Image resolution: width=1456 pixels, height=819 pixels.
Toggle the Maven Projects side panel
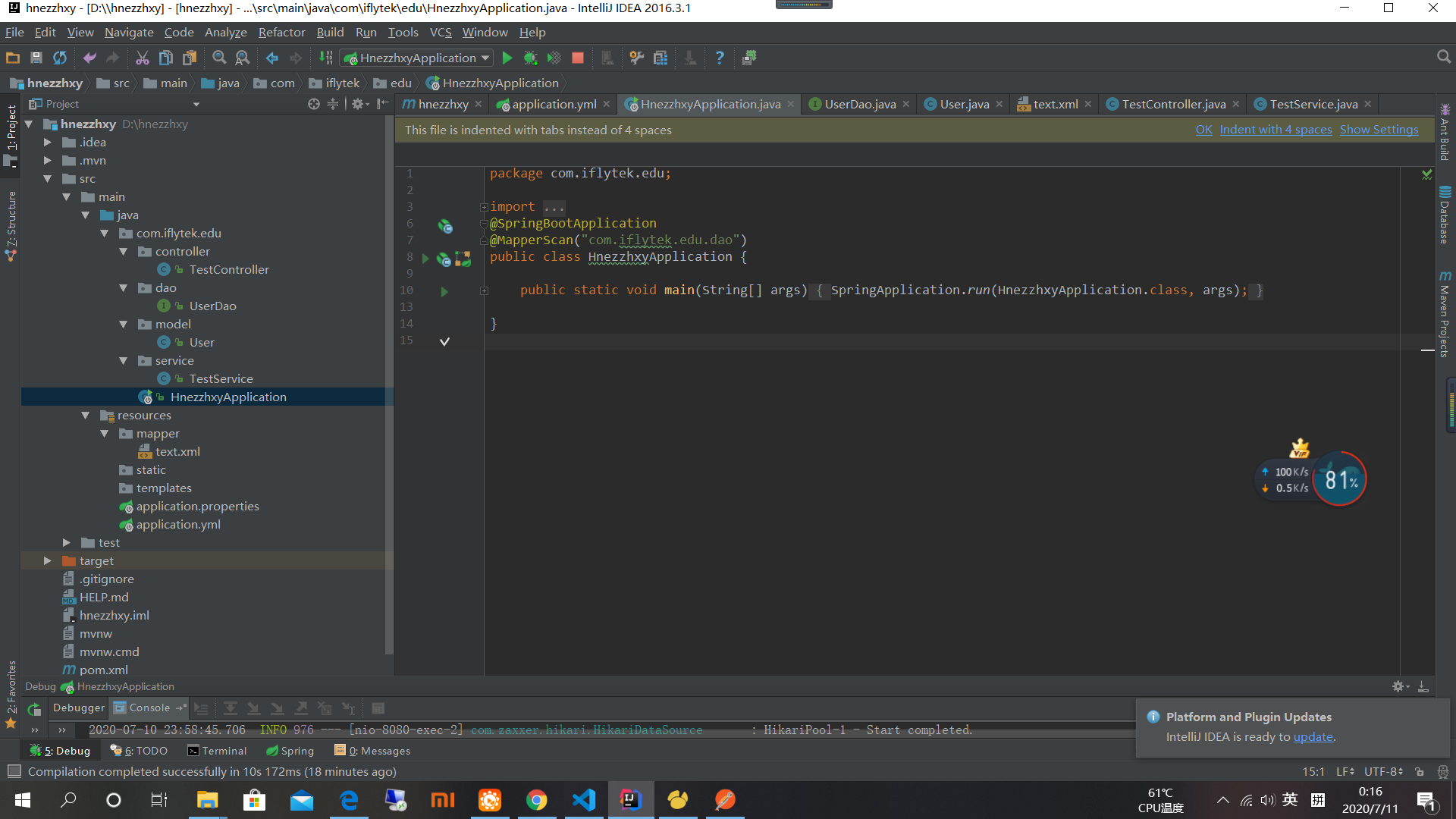(1445, 312)
